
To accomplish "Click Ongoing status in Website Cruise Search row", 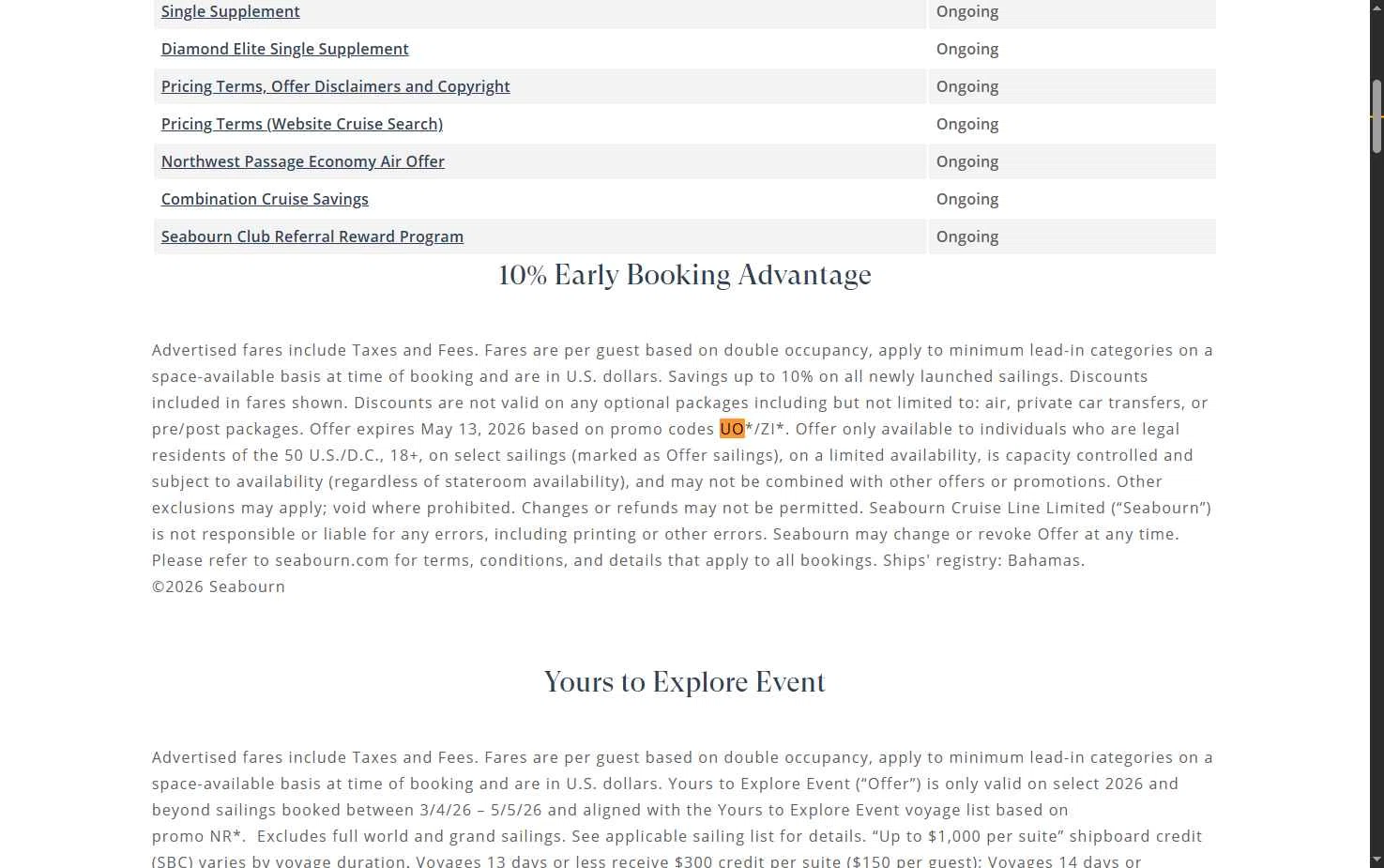I will [x=967, y=124].
